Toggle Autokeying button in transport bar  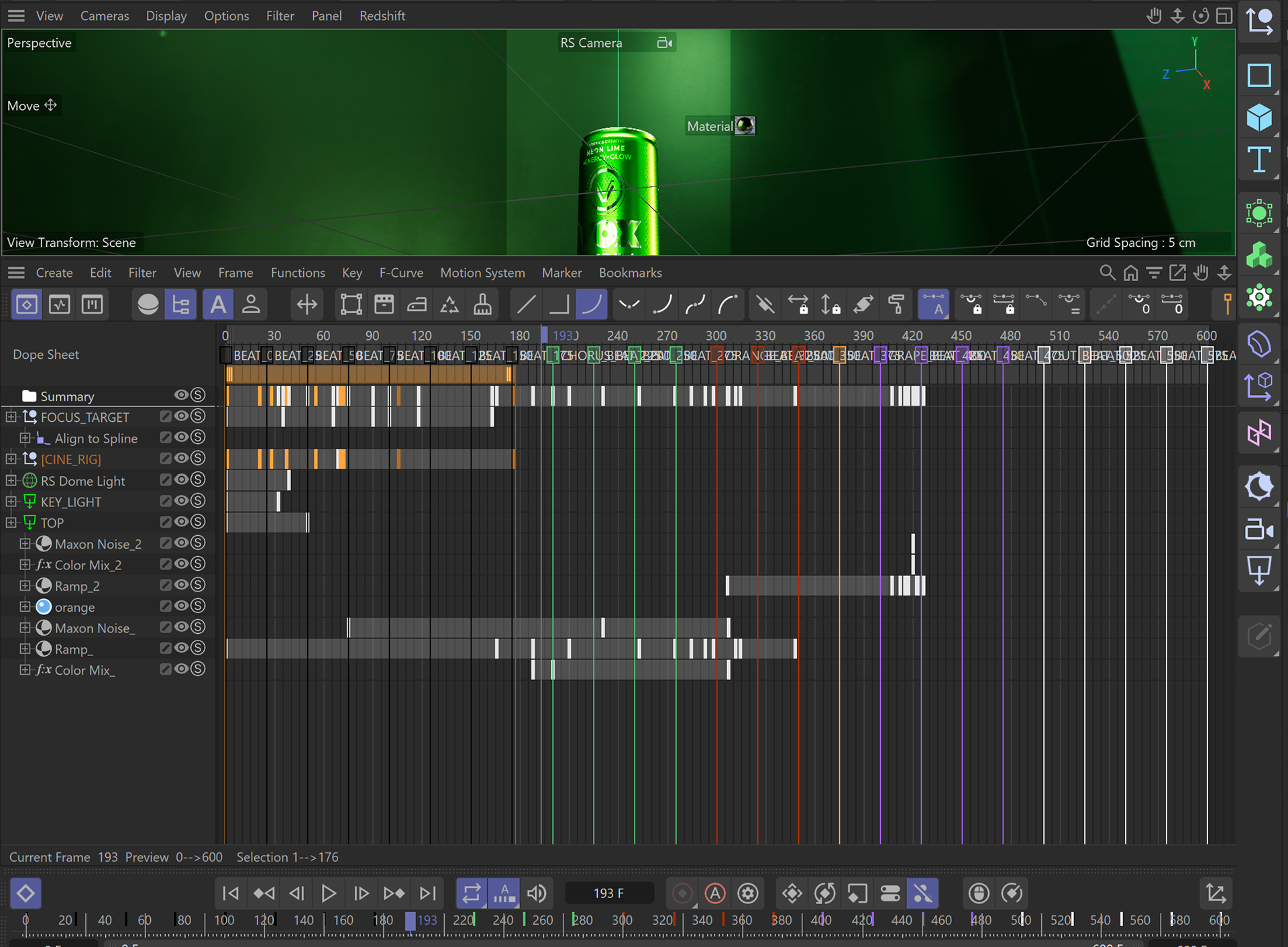[715, 893]
